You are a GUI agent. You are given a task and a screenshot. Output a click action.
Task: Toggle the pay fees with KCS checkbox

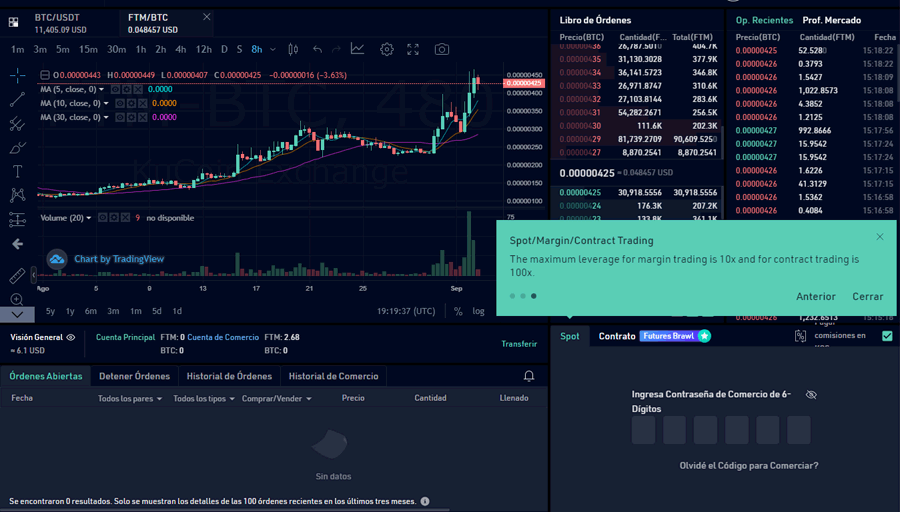click(887, 336)
